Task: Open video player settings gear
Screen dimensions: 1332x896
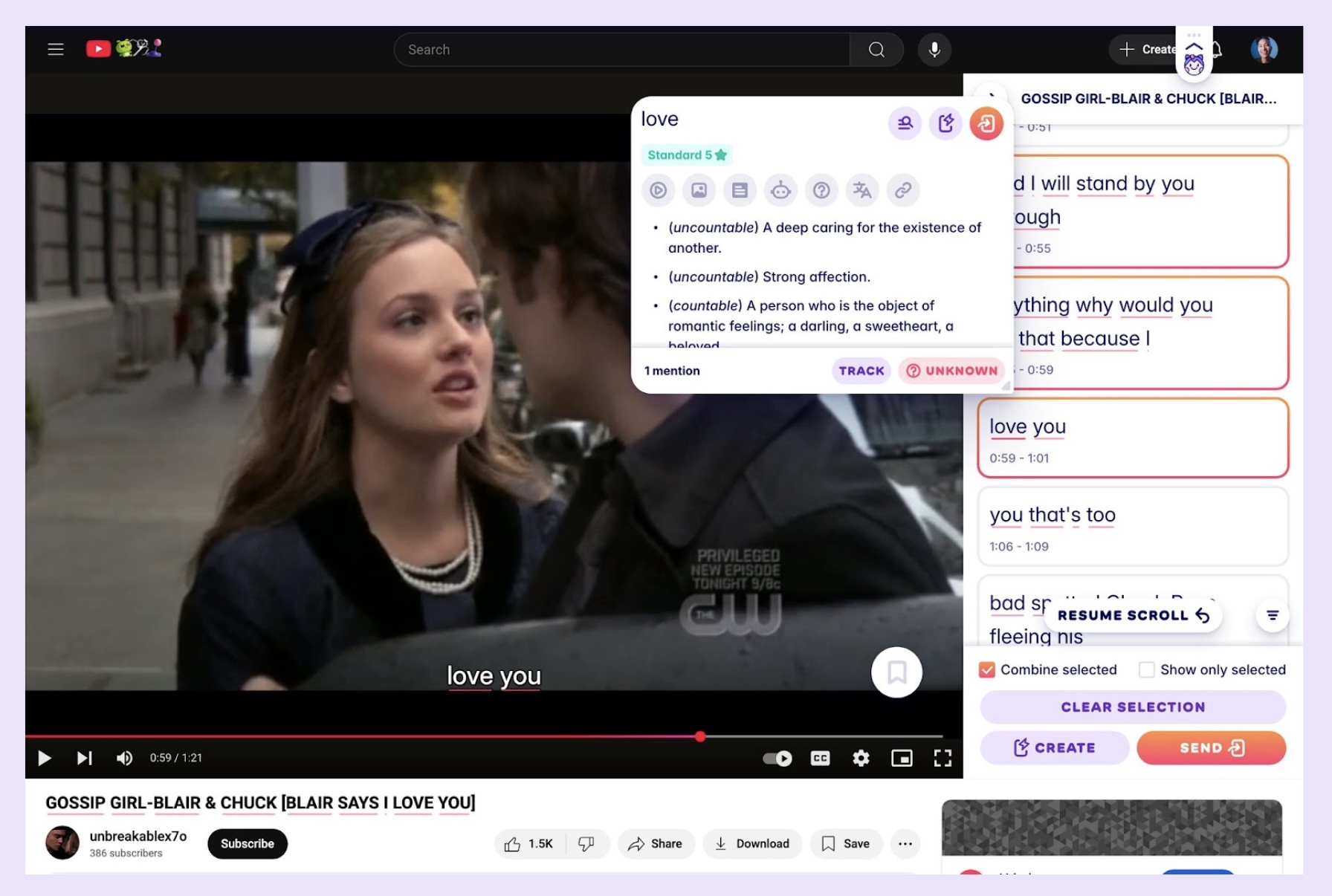Action: (x=861, y=759)
